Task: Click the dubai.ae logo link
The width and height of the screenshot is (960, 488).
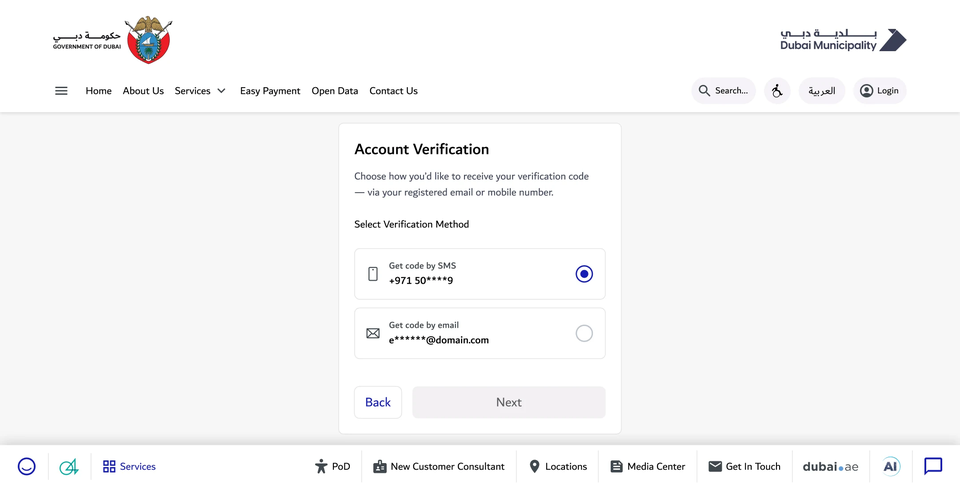Action: pyautogui.click(x=830, y=467)
